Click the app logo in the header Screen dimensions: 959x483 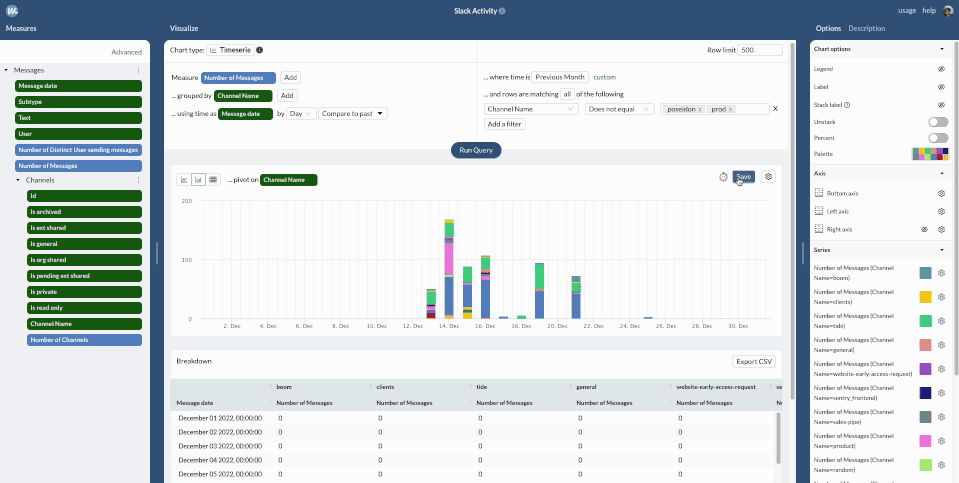12,11
